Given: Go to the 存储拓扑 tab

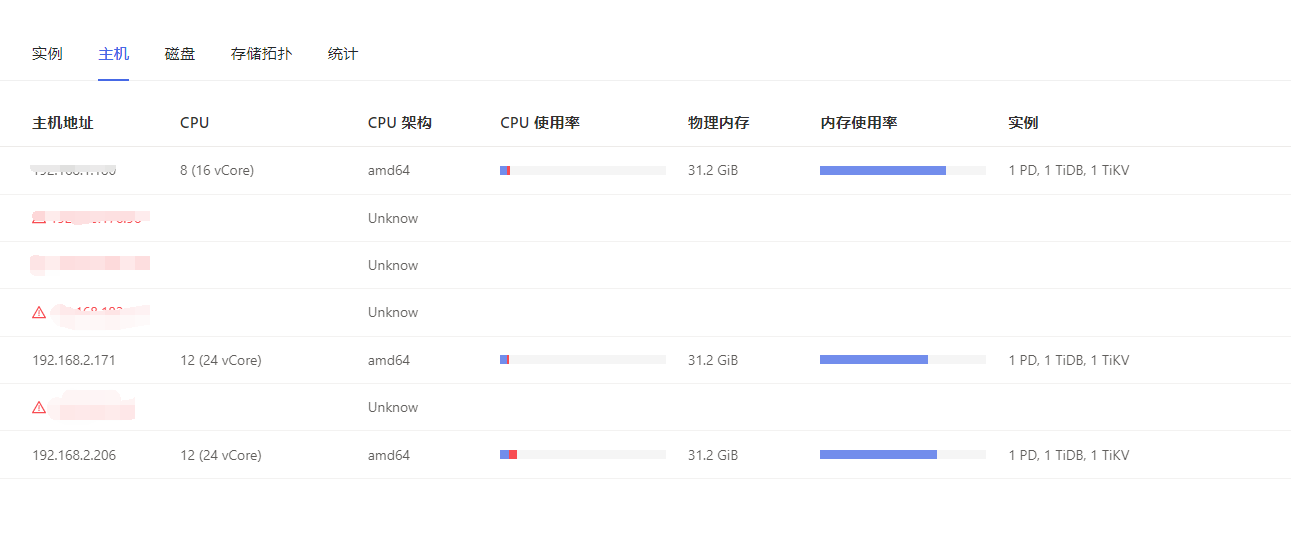Looking at the screenshot, I should (261, 54).
